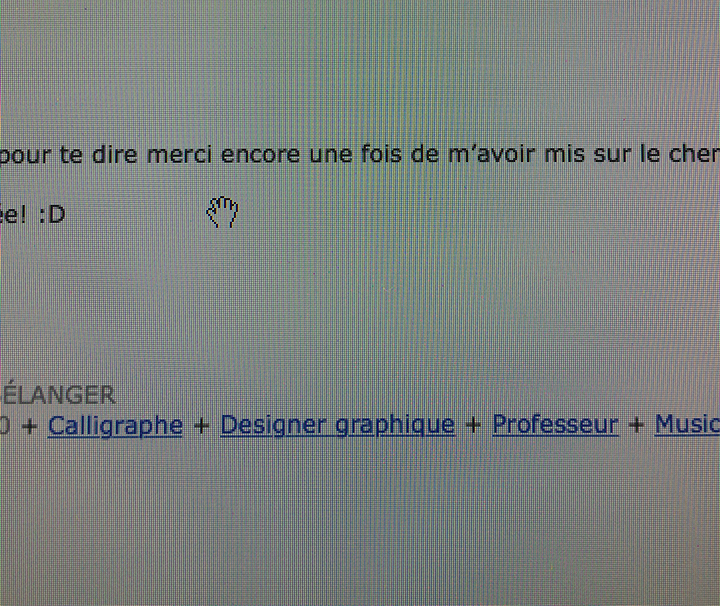Screen dimensions: 720x606
Task: Click the word te after pour
Action: (71, 154)
